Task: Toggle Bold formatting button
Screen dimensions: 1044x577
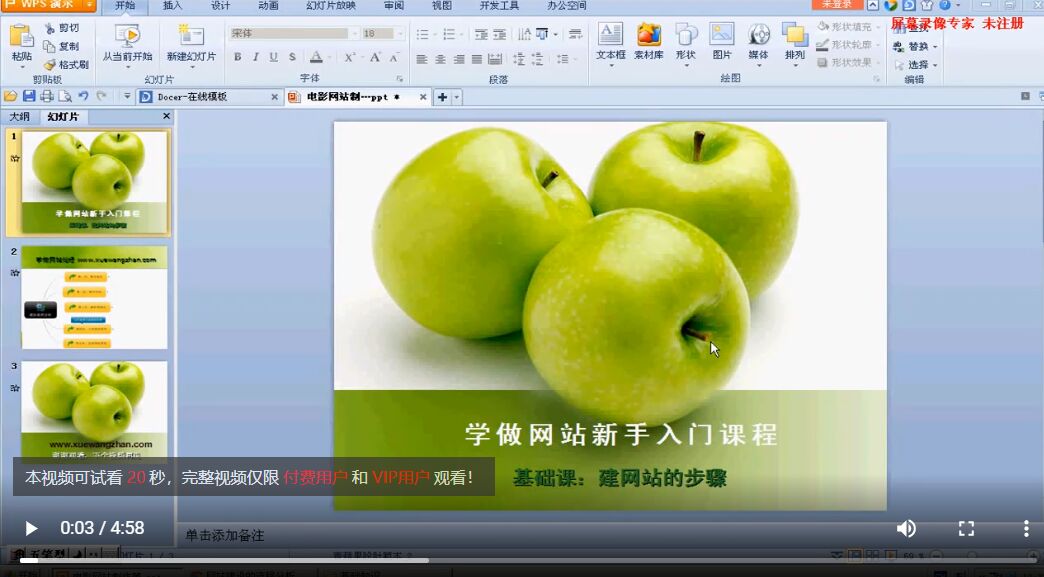Action: (x=238, y=57)
